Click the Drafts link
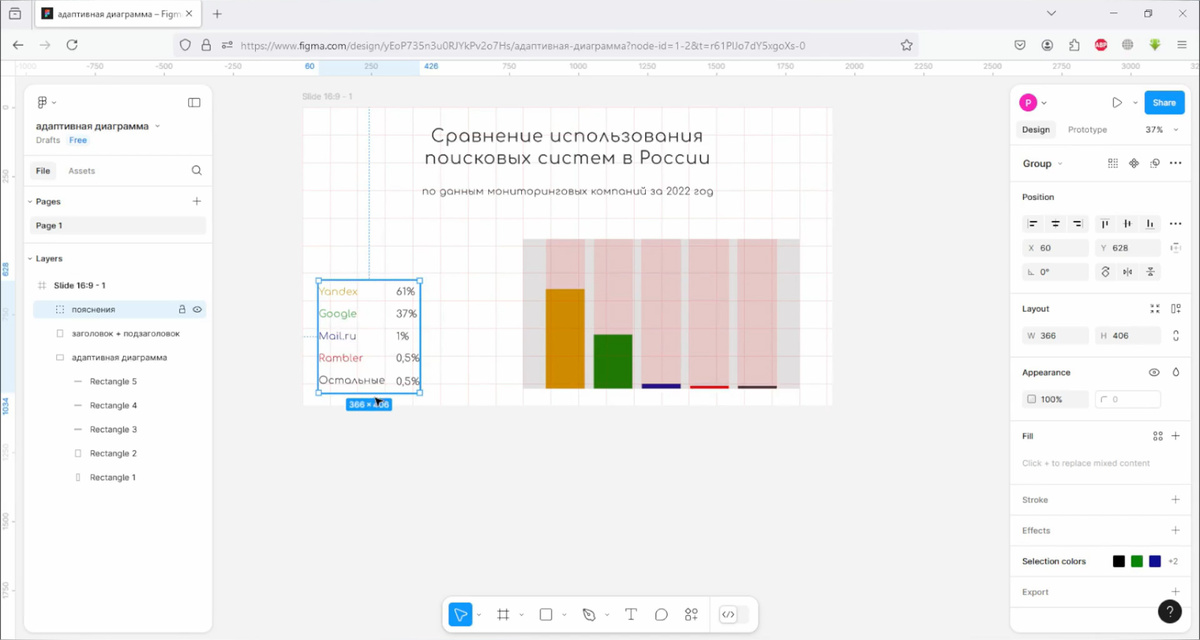Viewport: 1200px width, 640px height. click(48, 141)
